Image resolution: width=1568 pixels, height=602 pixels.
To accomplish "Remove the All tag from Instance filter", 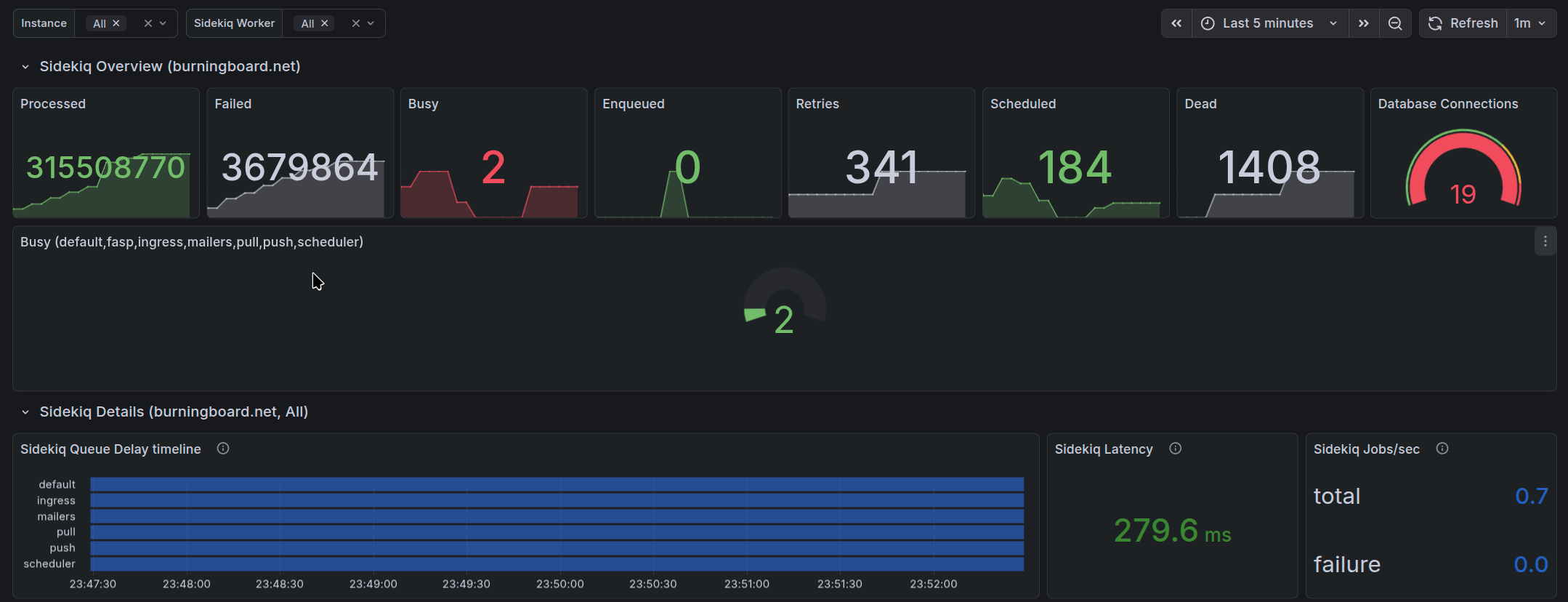I will (116, 23).
